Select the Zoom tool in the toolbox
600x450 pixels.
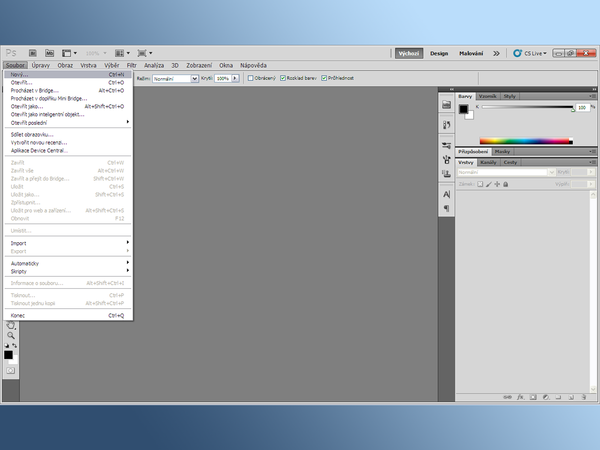click(11, 335)
